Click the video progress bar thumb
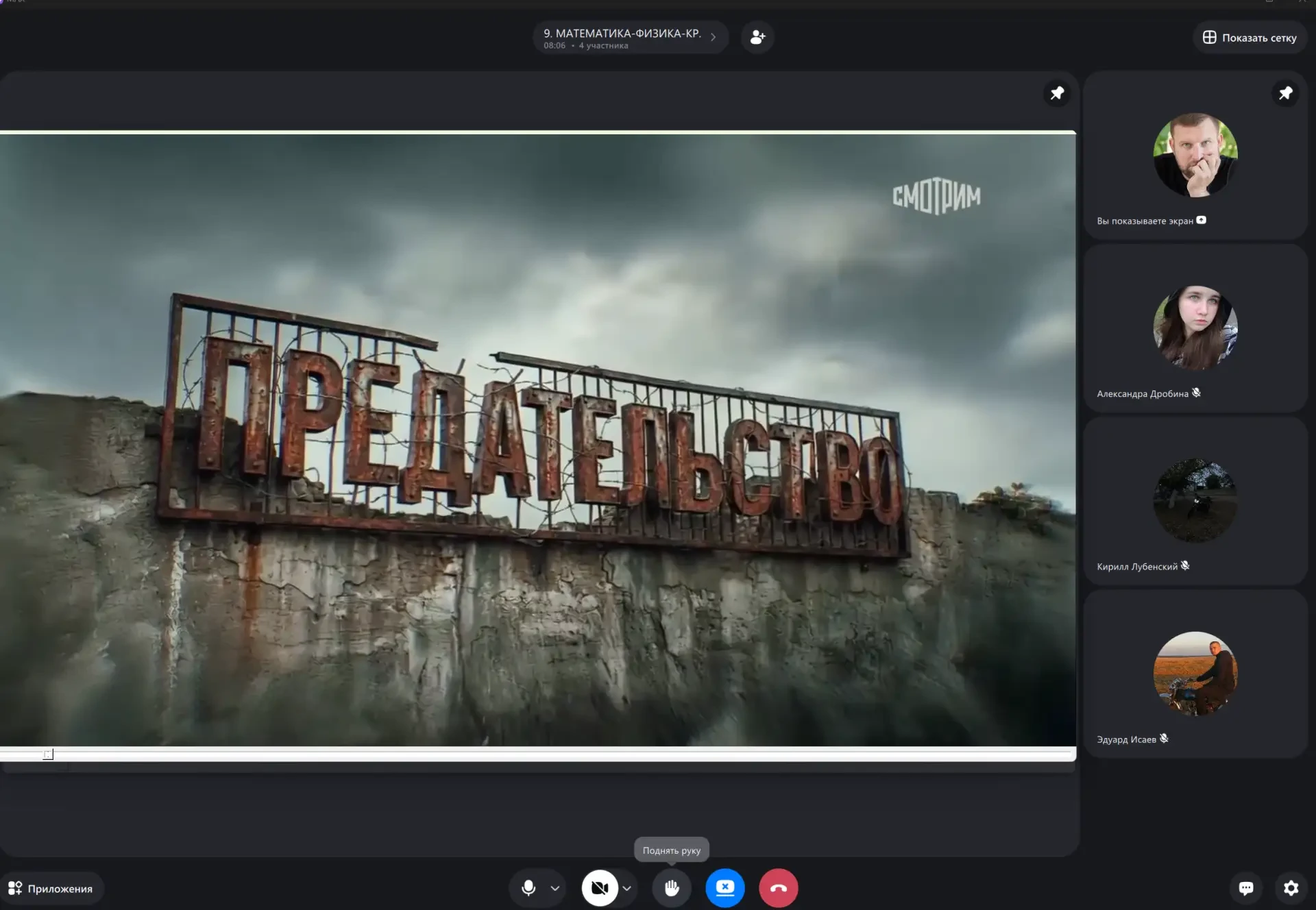This screenshot has width=1316, height=910. pyautogui.click(x=48, y=754)
